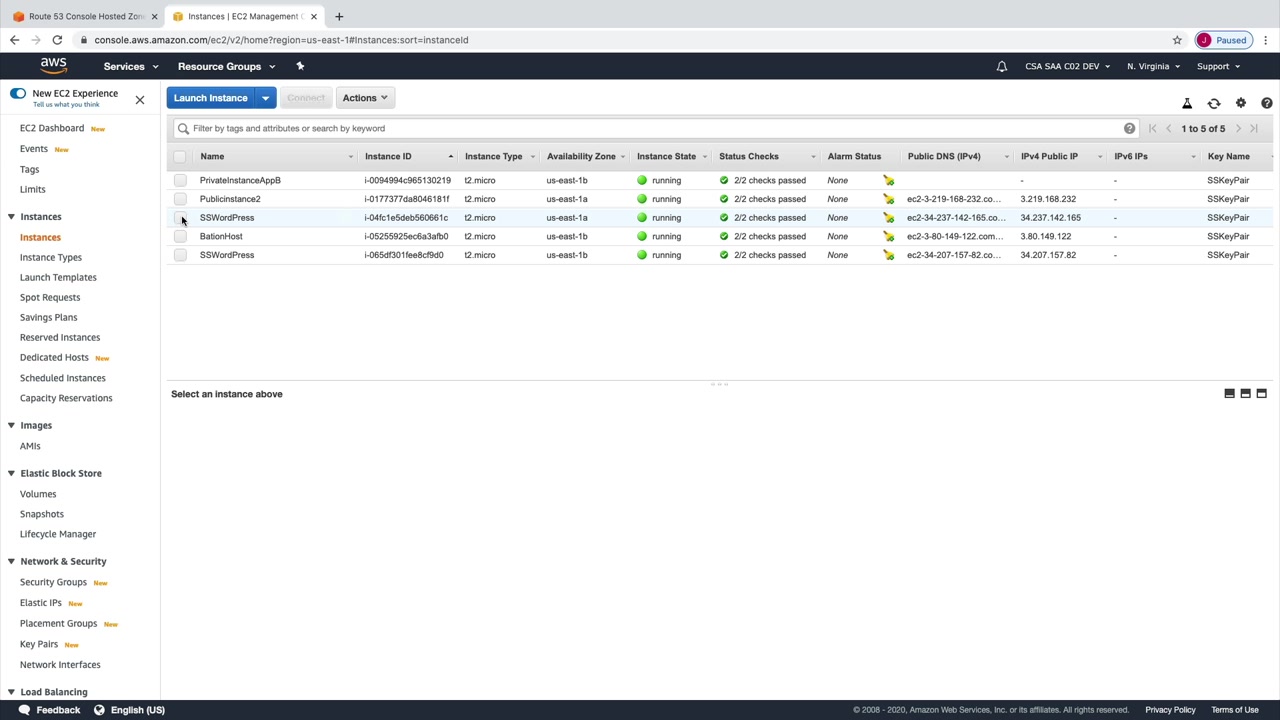This screenshot has height=720, width=1280.
Task: Open the Actions dropdown
Action: coord(365,98)
